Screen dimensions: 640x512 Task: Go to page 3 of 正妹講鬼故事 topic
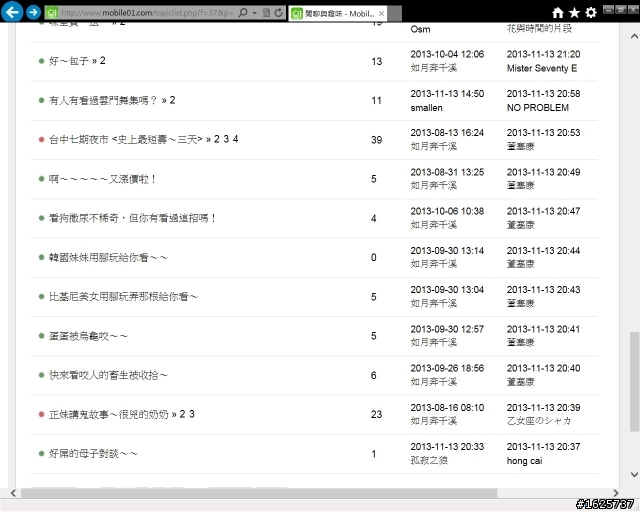tap(192, 414)
